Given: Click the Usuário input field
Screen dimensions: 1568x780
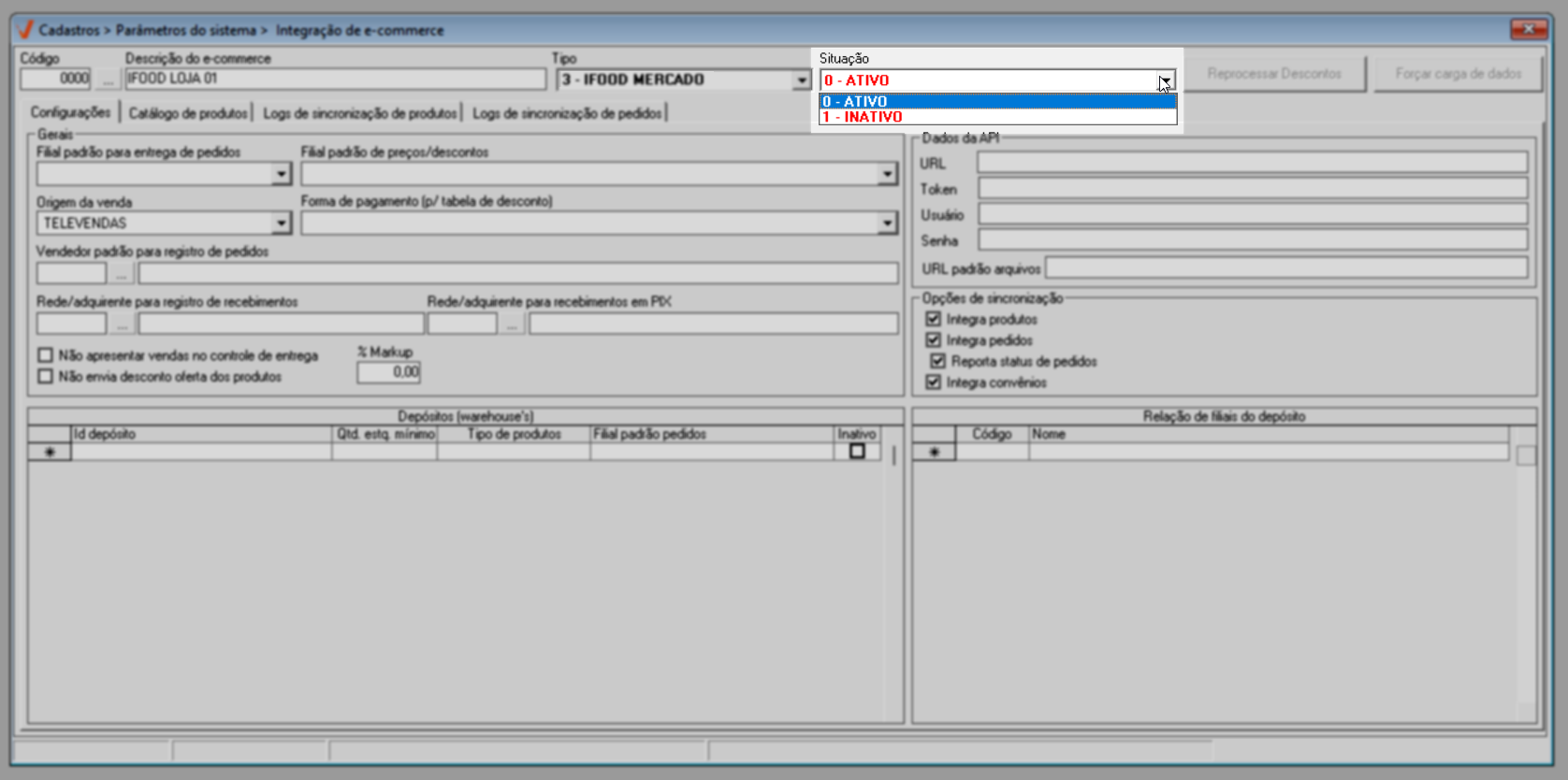Looking at the screenshot, I should pyautogui.click(x=1252, y=214).
